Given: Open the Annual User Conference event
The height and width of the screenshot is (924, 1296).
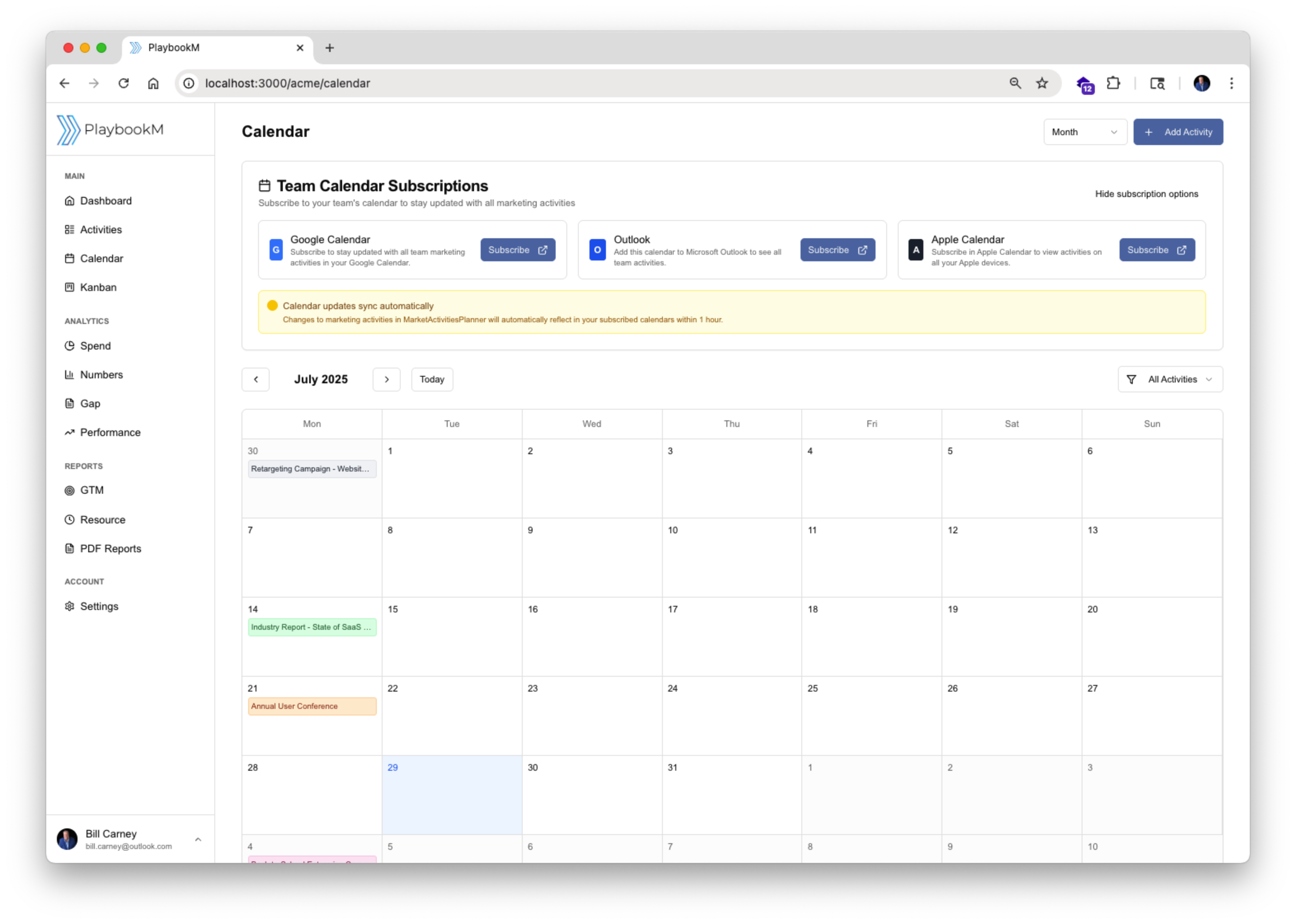Looking at the screenshot, I should pyautogui.click(x=312, y=706).
